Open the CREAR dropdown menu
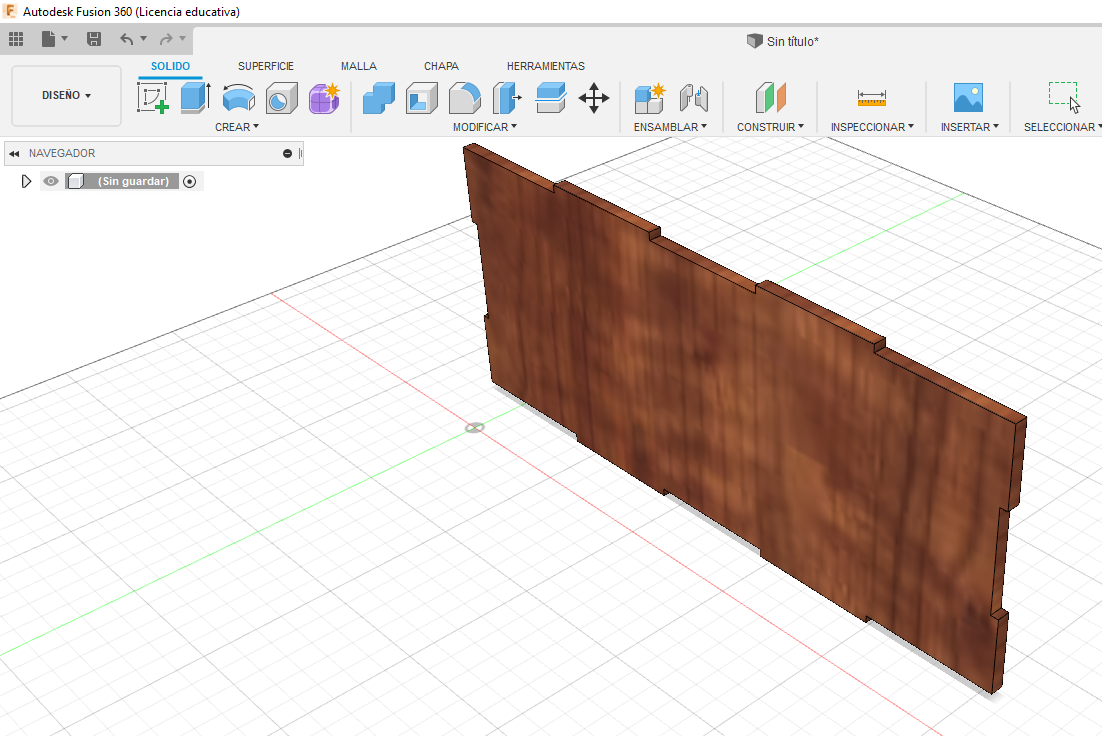 [x=237, y=127]
